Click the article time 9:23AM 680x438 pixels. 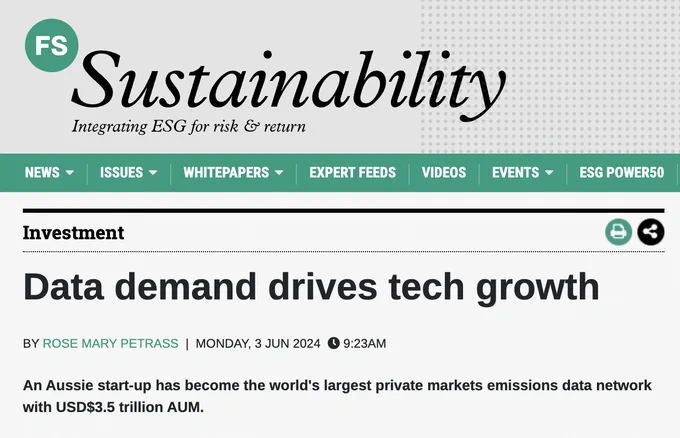pyautogui.click(x=364, y=343)
